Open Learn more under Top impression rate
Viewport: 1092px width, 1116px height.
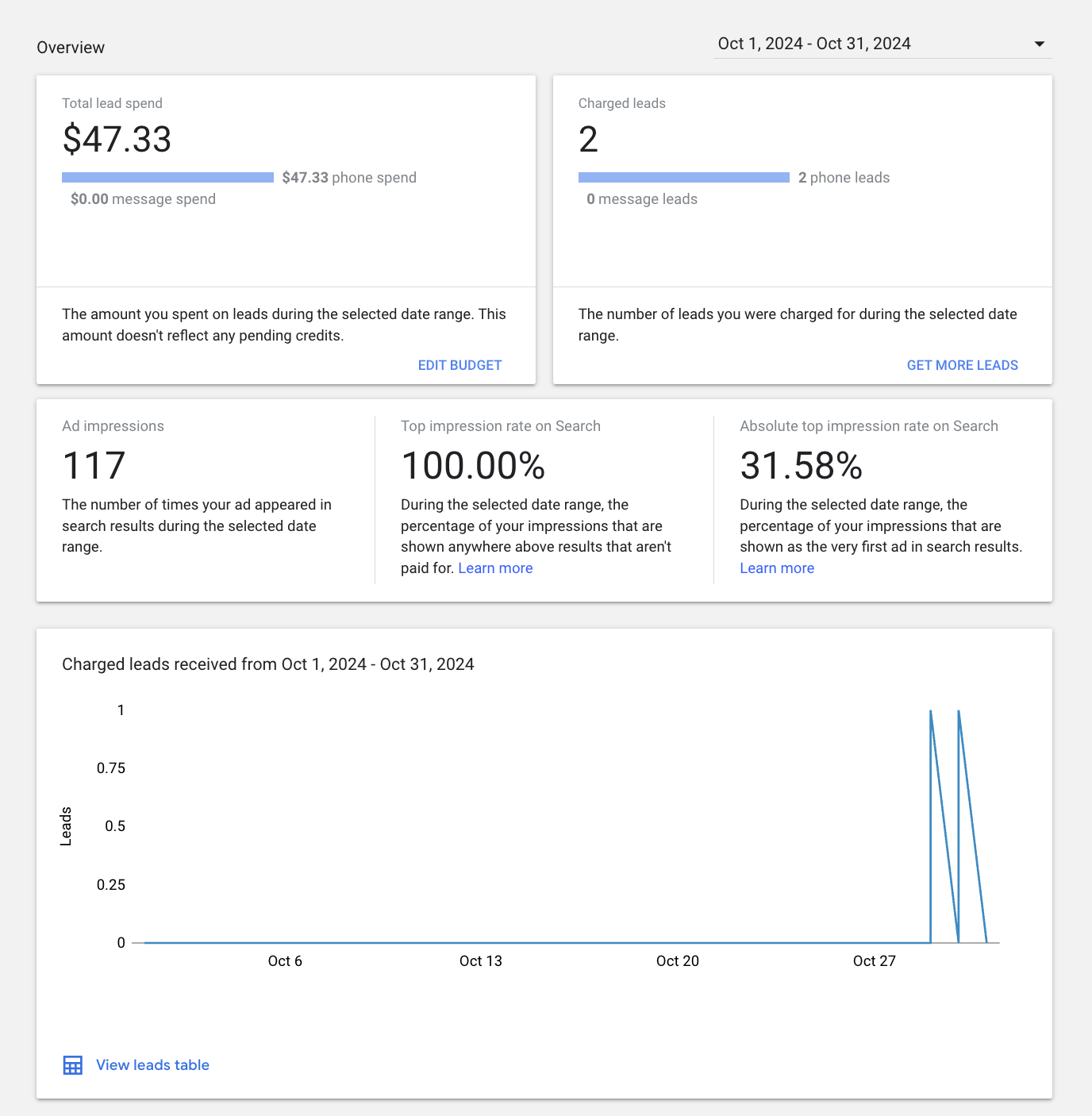[x=495, y=568]
